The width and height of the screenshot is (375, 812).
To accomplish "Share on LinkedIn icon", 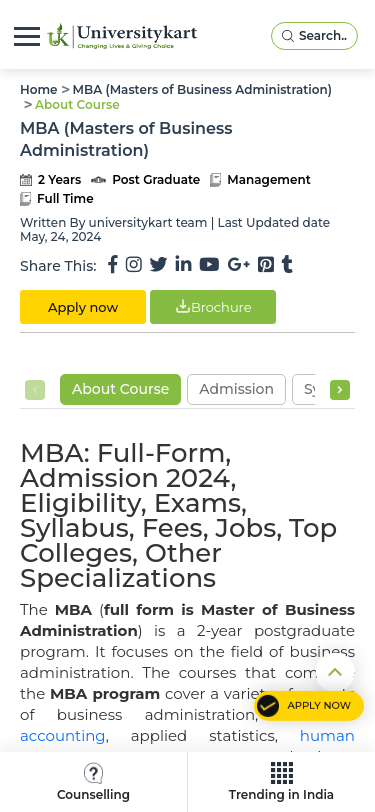I will pos(183,264).
